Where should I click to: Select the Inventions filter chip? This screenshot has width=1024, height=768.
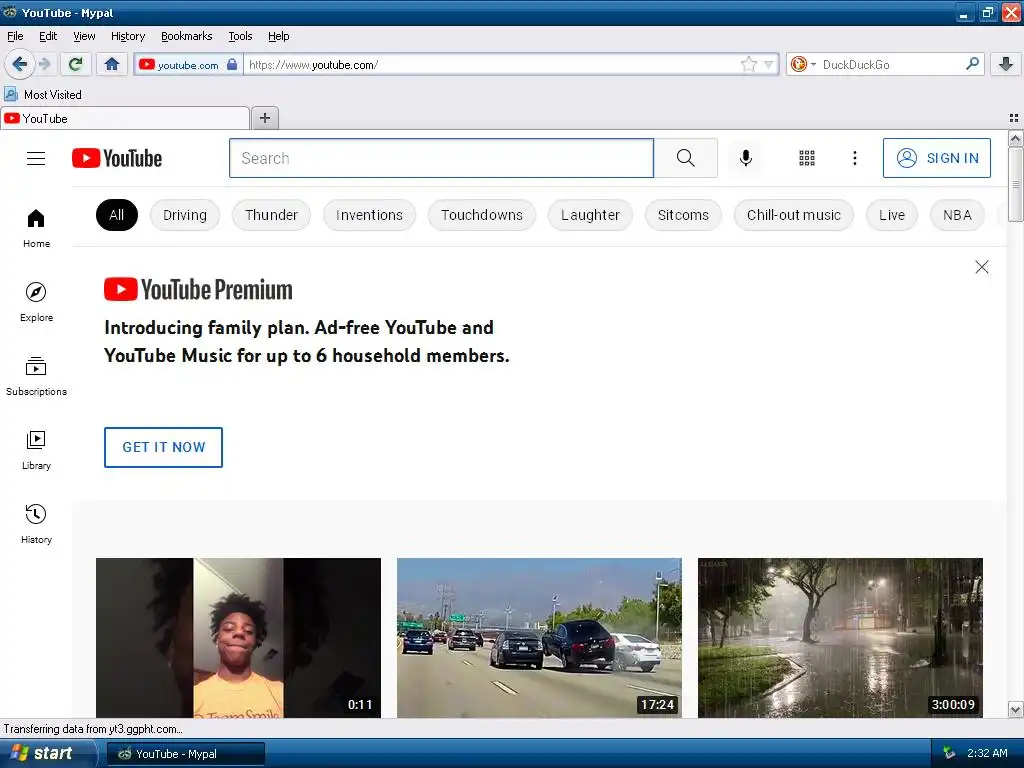(x=369, y=215)
